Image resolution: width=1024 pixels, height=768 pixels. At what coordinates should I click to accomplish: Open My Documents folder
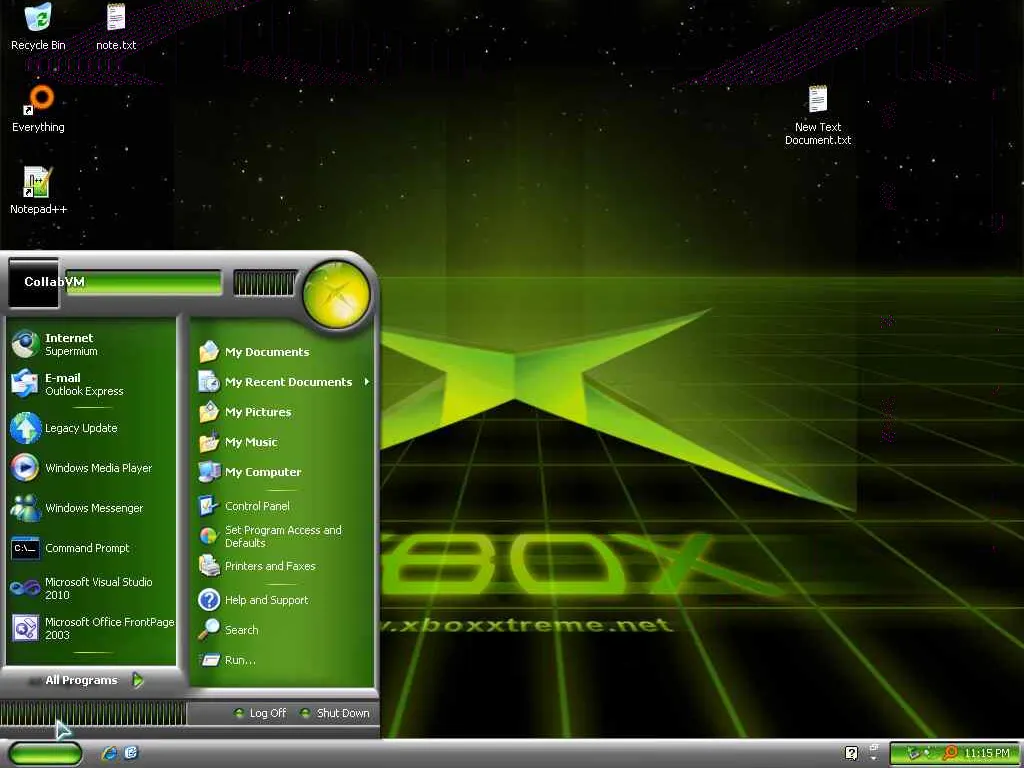click(x=283, y=352)
